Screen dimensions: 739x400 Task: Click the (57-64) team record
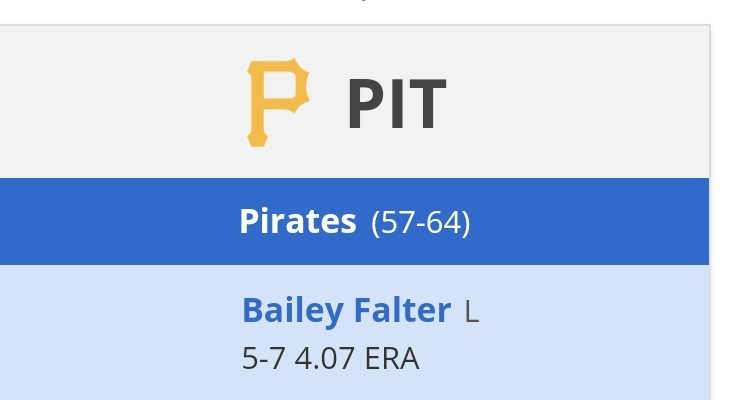click(420, 222)
